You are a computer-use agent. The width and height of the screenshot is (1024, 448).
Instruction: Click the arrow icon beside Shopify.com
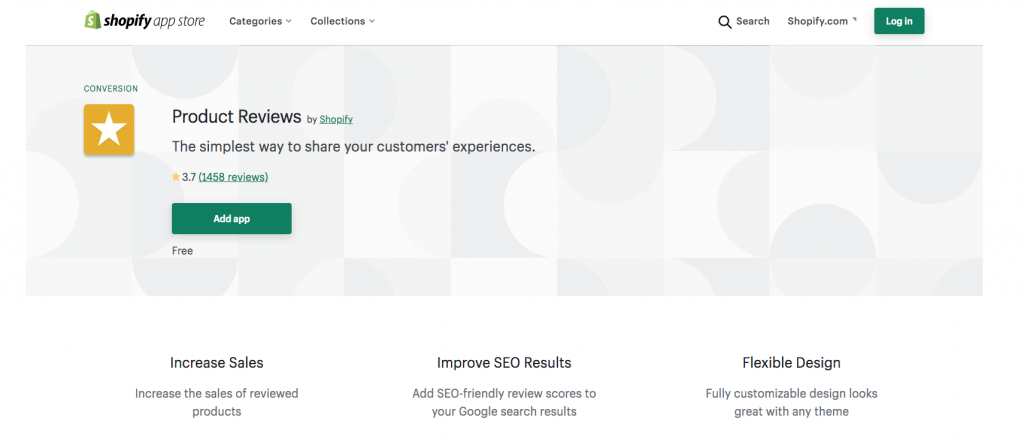coord(854,20)
